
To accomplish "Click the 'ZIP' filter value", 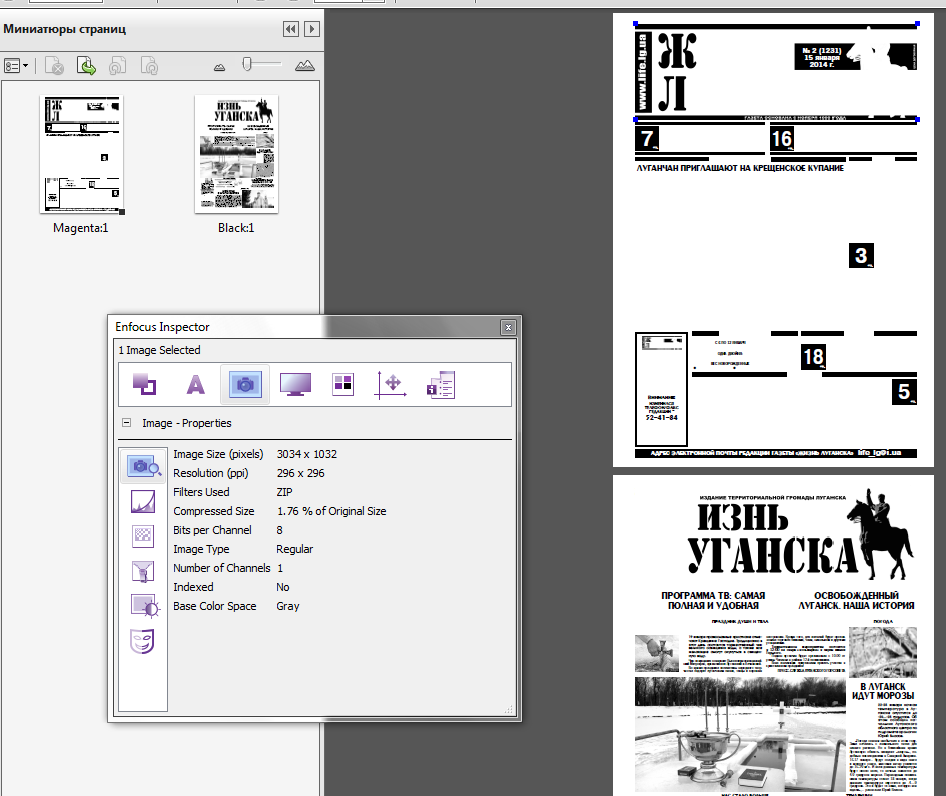I will point(284,492).
